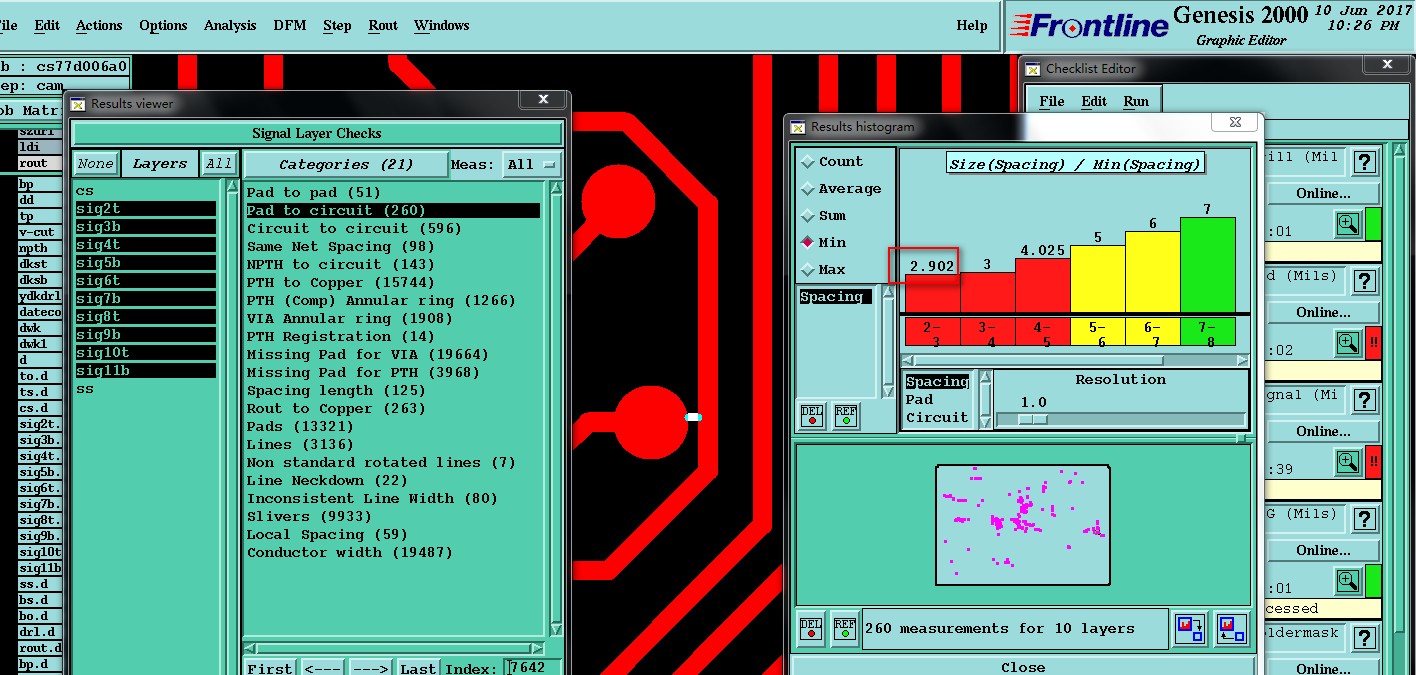
Task: Select layer sig11b in the layer list
Action: tap(145, 370)
